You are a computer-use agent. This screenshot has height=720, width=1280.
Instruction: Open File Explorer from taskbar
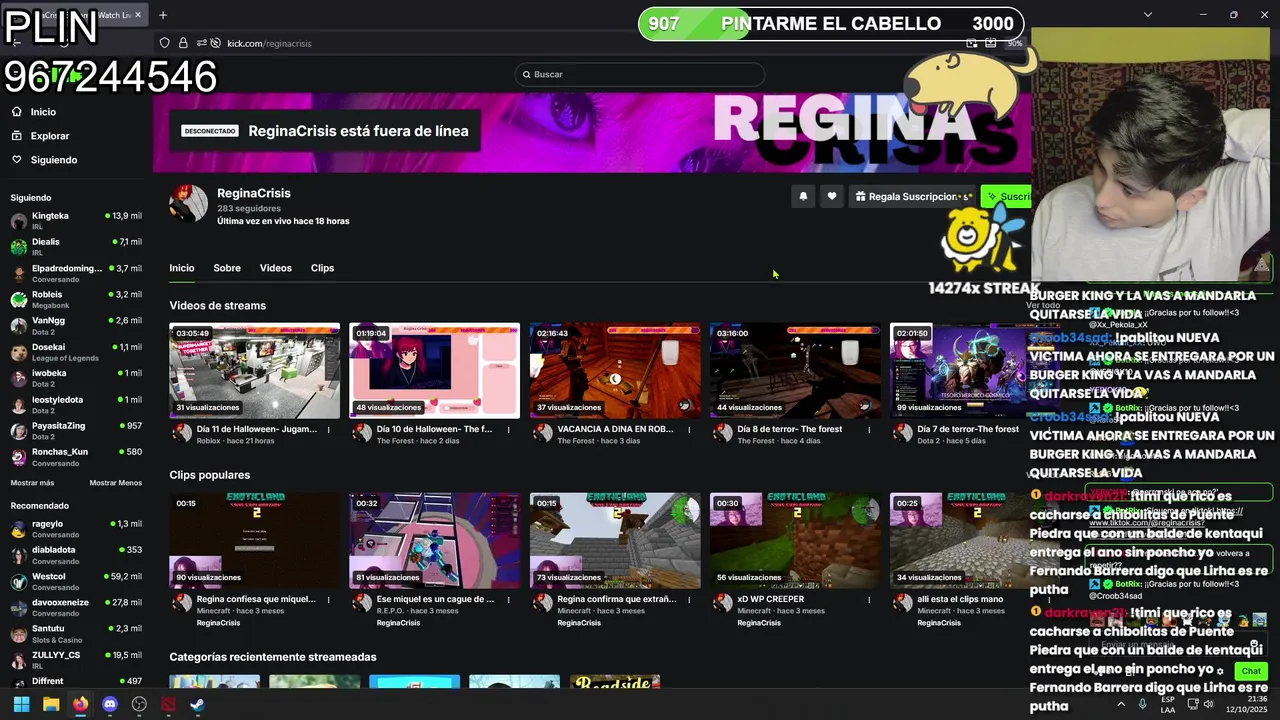(x=51, y=704)
